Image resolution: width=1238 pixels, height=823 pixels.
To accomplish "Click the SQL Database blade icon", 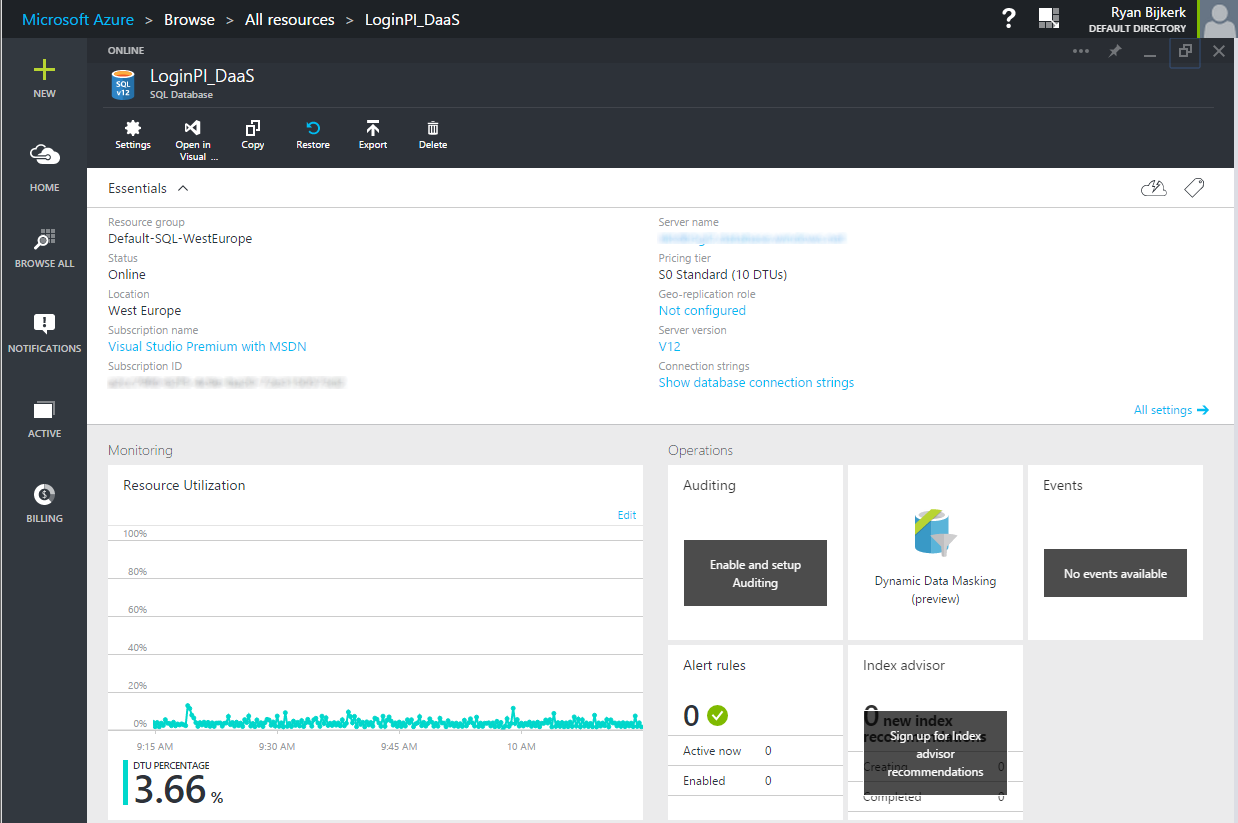I will 123,84.
